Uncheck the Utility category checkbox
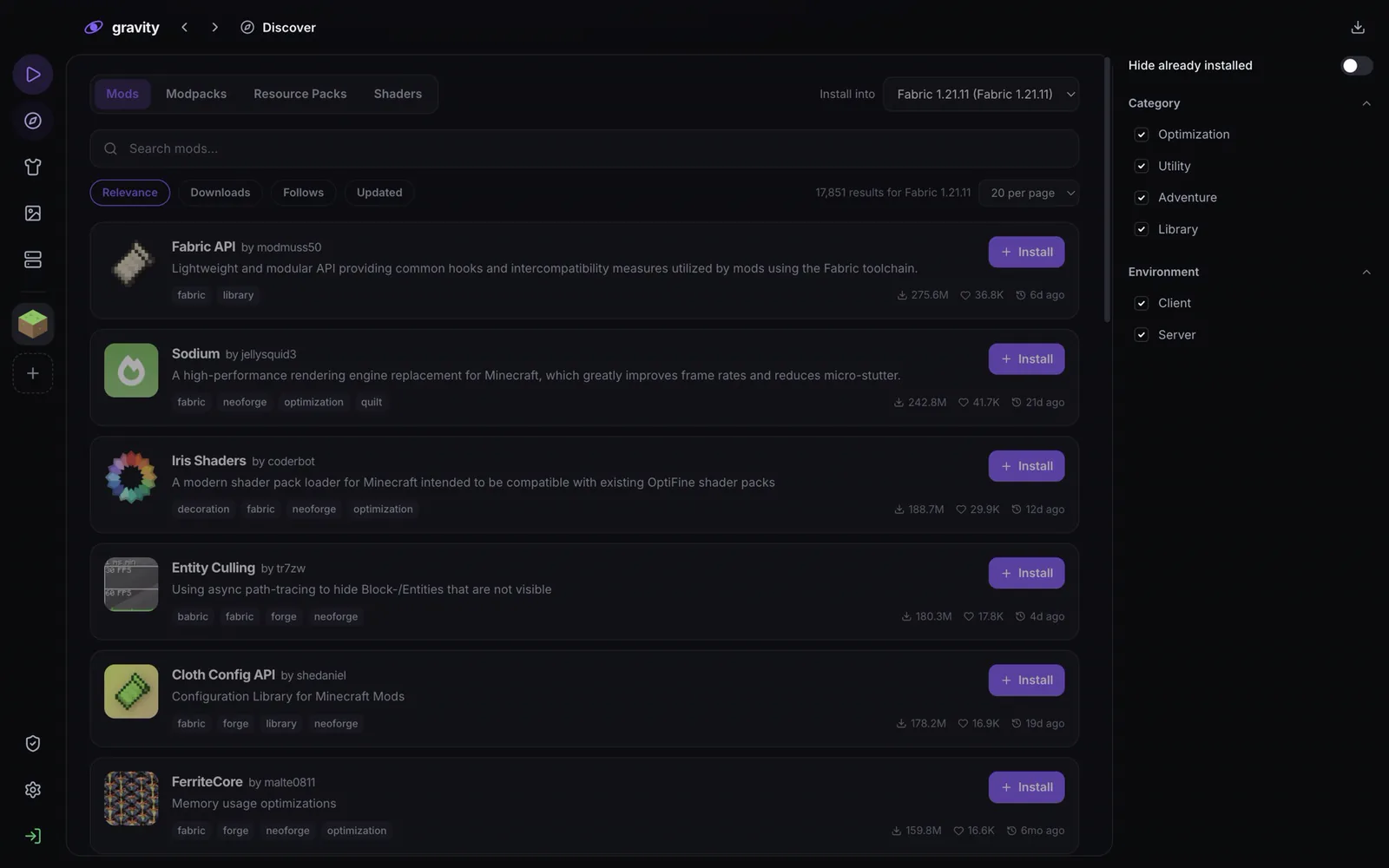 coord(1142,166)
